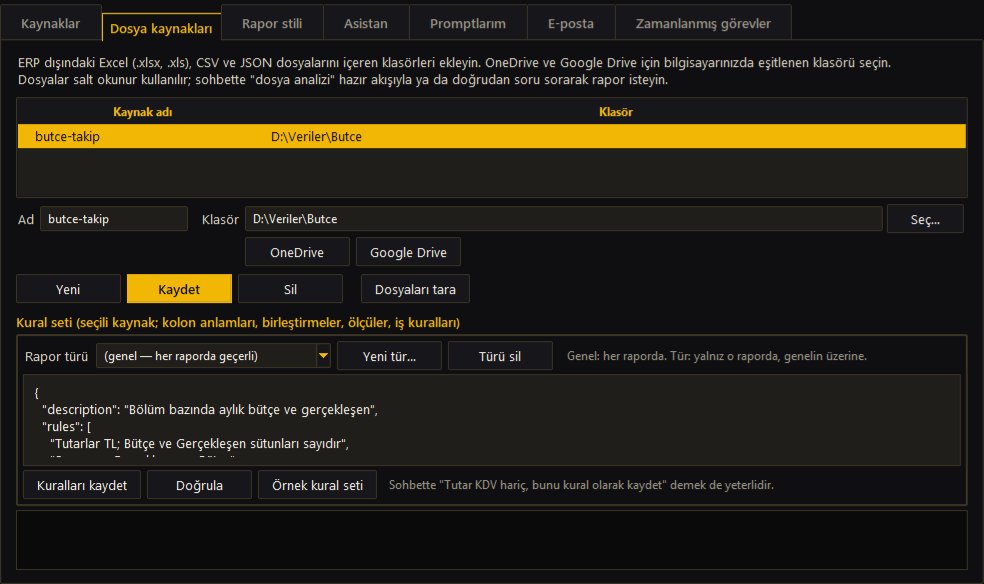Focus the Ad input field
The width and height of the screenshot is (984, 584).
[114, 219]
